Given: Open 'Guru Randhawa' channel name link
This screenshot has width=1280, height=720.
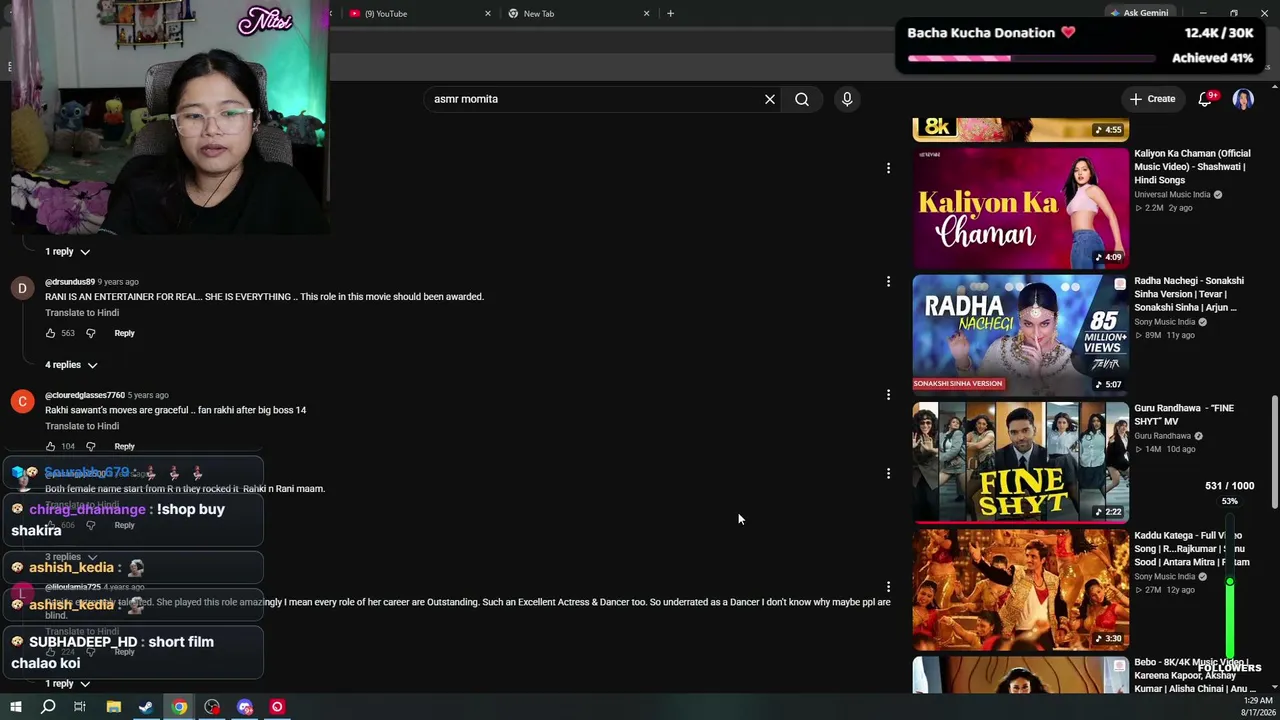Looking at the screenshot, I should (1162, 436).
